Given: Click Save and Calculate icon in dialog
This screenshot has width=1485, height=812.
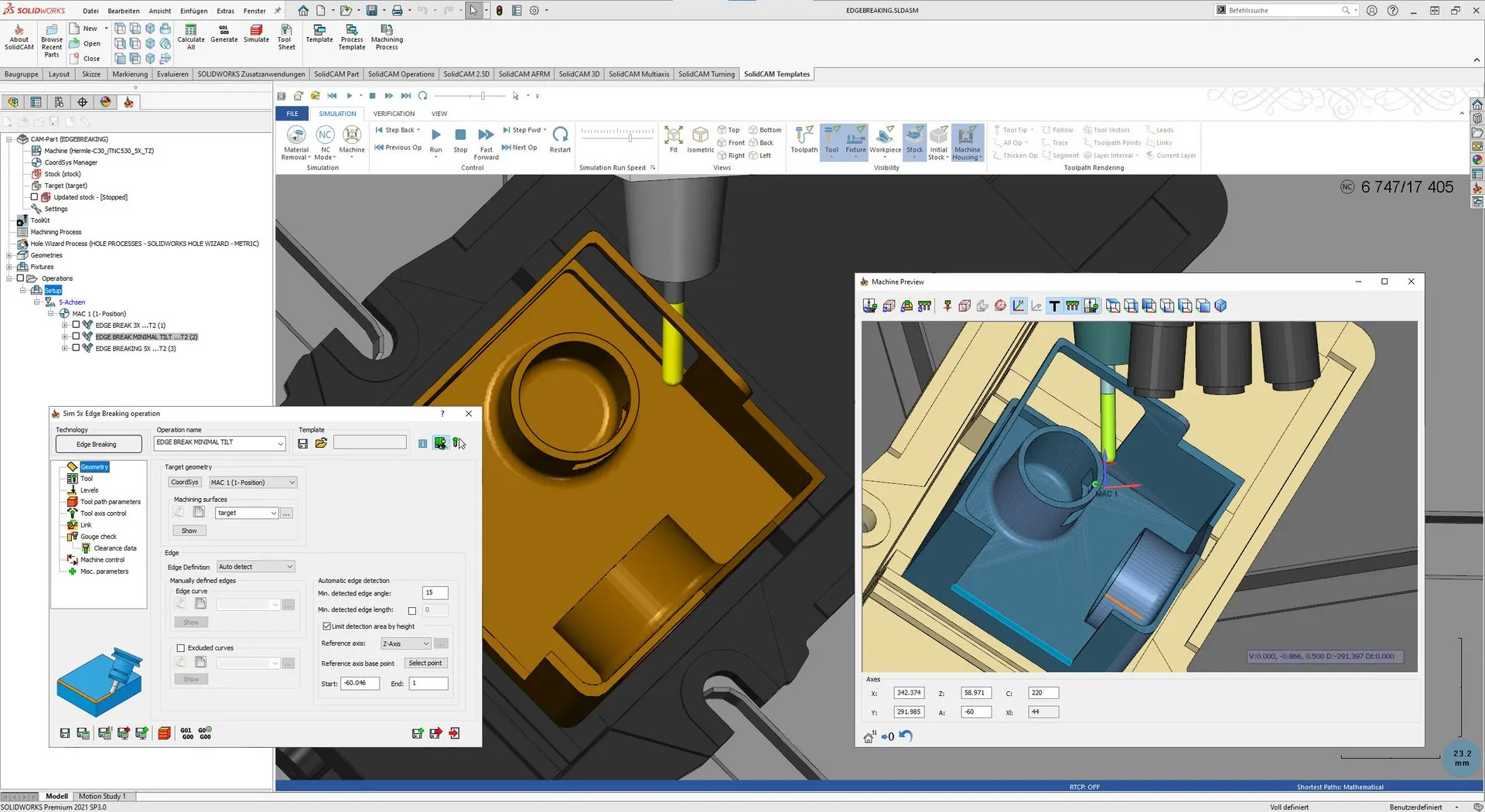Looking at the screenshot, I should pyautogui.click(x=83, y=733).
